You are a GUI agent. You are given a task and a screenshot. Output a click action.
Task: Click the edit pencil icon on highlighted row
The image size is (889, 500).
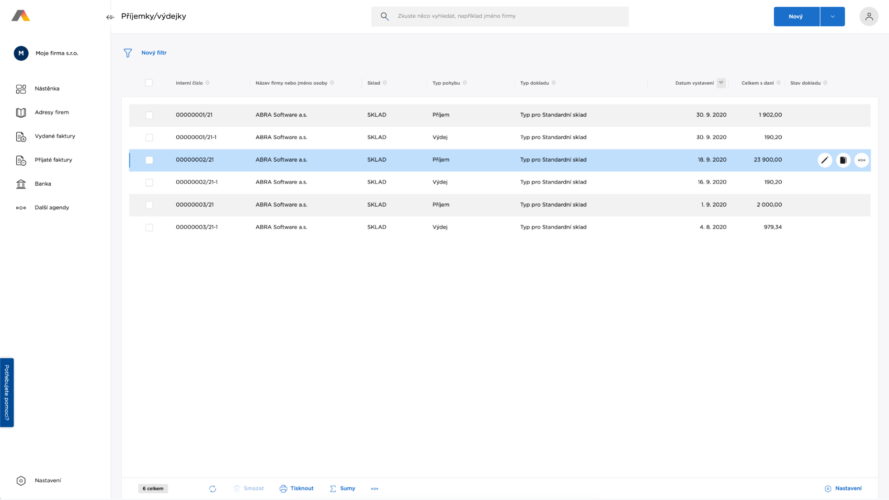pos(824,160)
